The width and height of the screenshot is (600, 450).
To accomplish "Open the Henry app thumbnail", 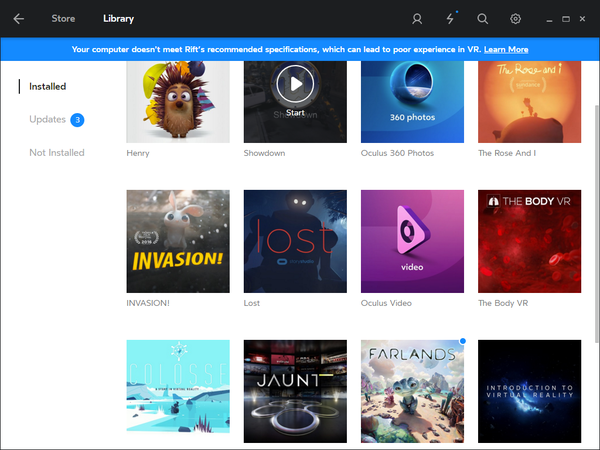I will click(x=178, y=102).
